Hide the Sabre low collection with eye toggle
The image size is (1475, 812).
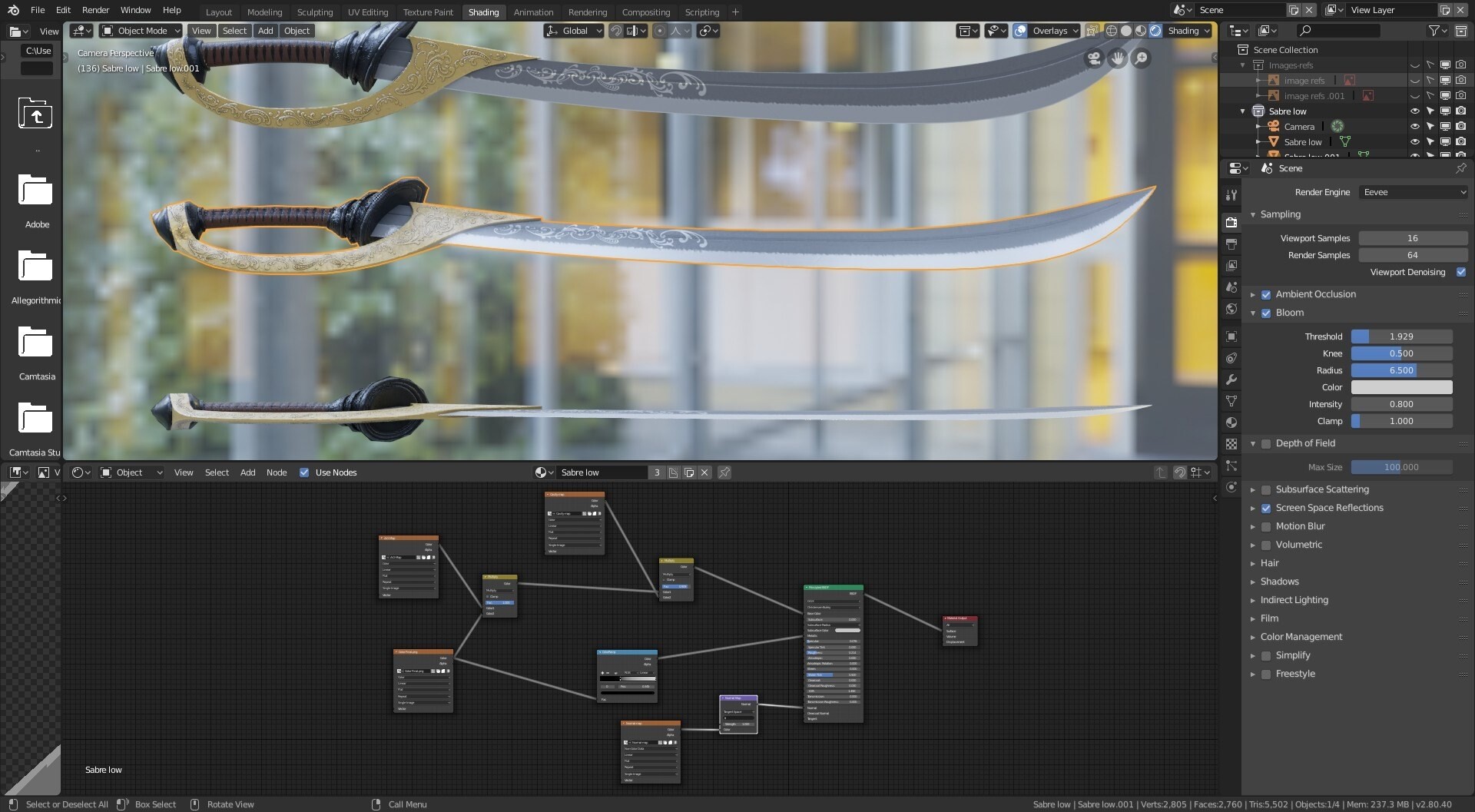click(1414, 111)
